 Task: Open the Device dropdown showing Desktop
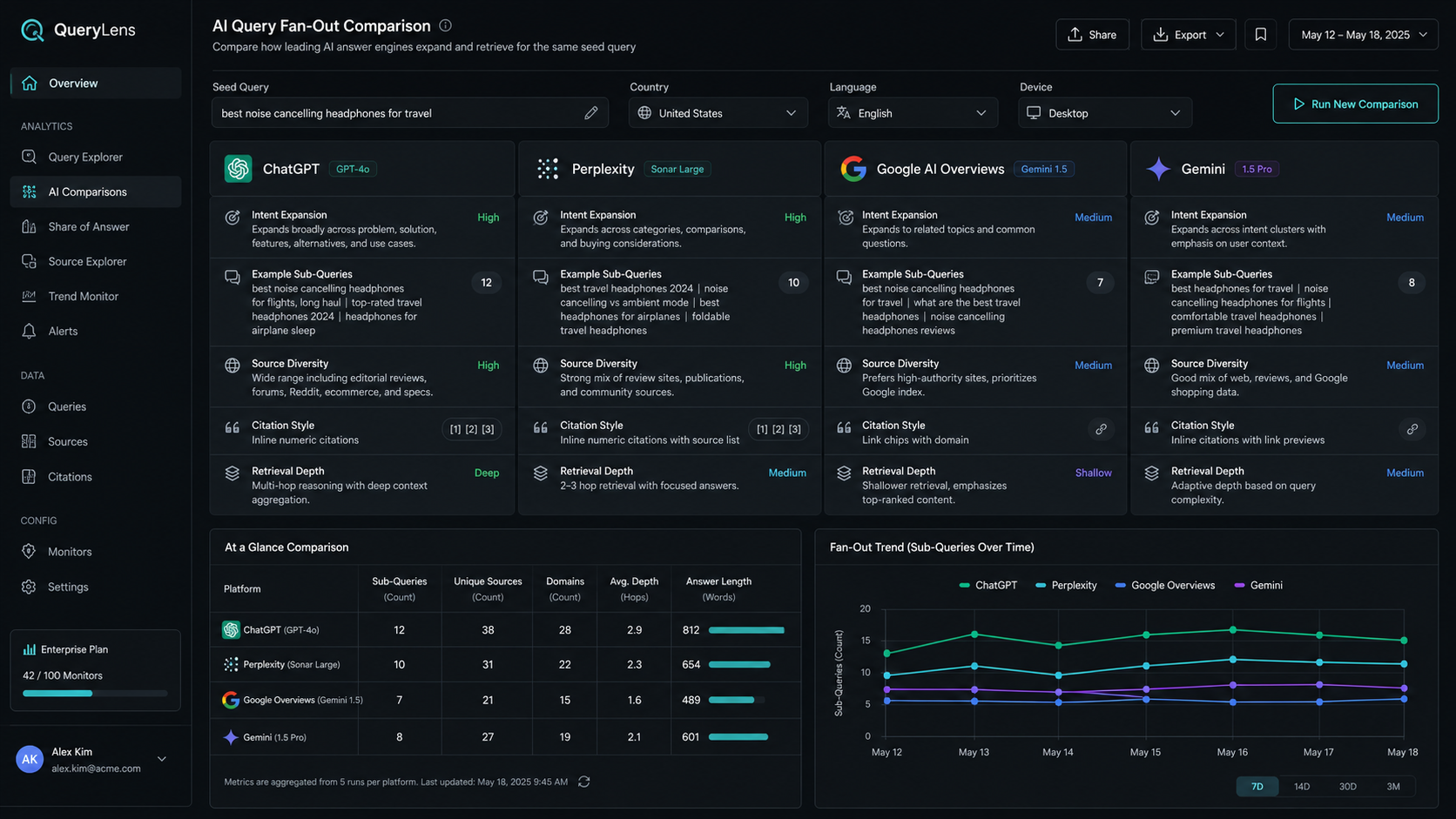(1104, 113)
